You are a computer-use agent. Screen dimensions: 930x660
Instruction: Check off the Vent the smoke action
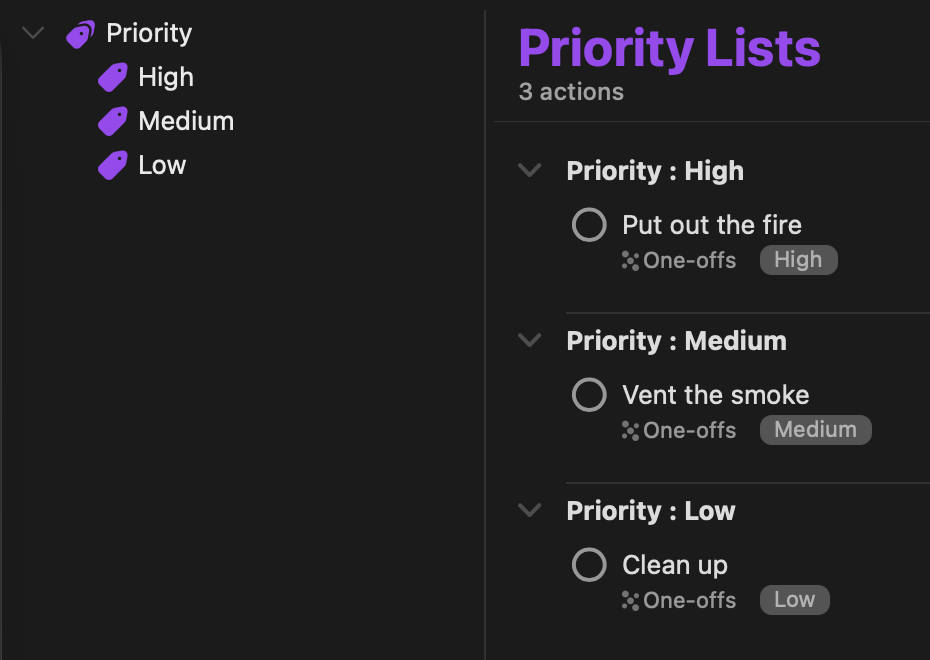coord(589,395)
